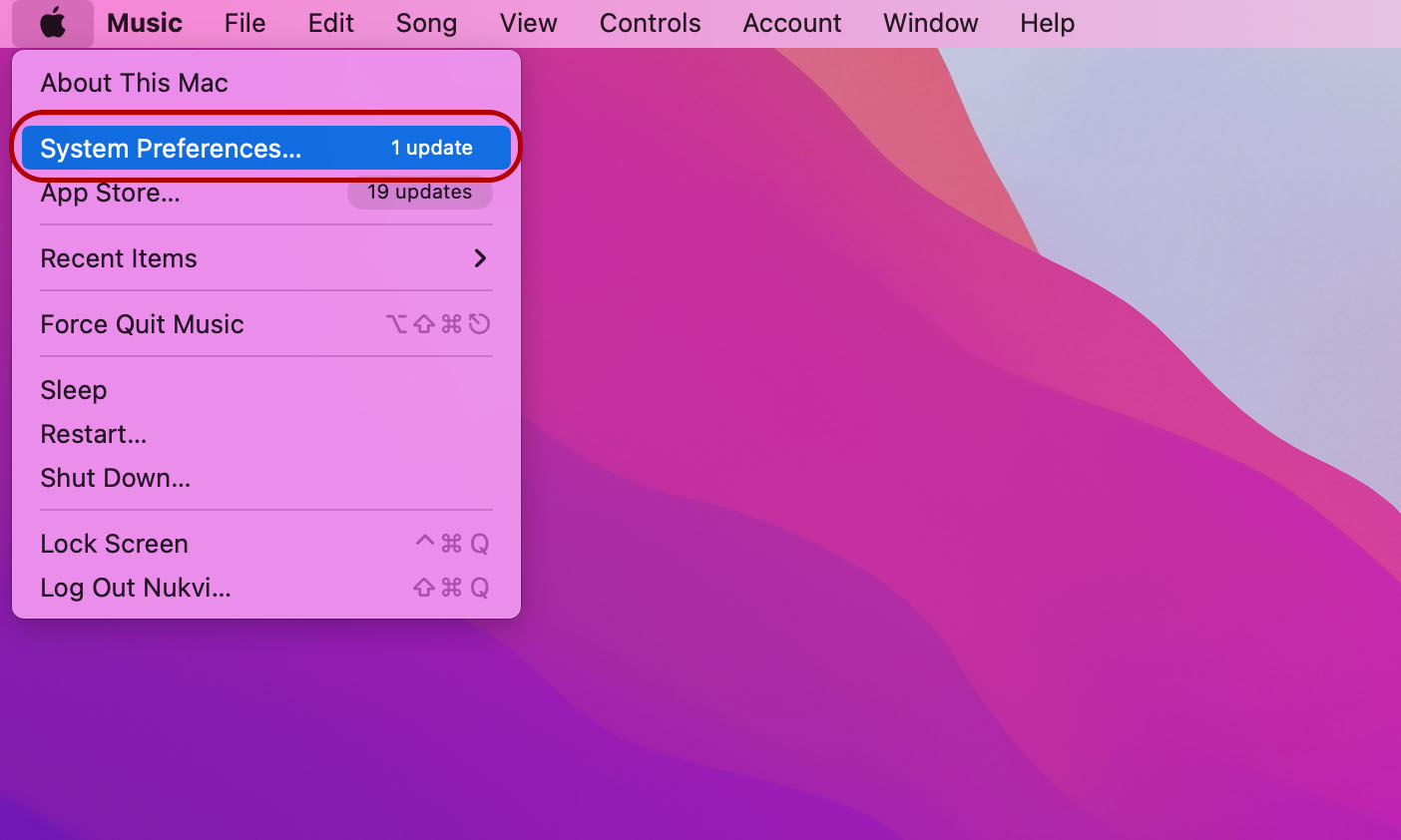Put the Mac to Sleep
1401x840 pixels.
74,390
